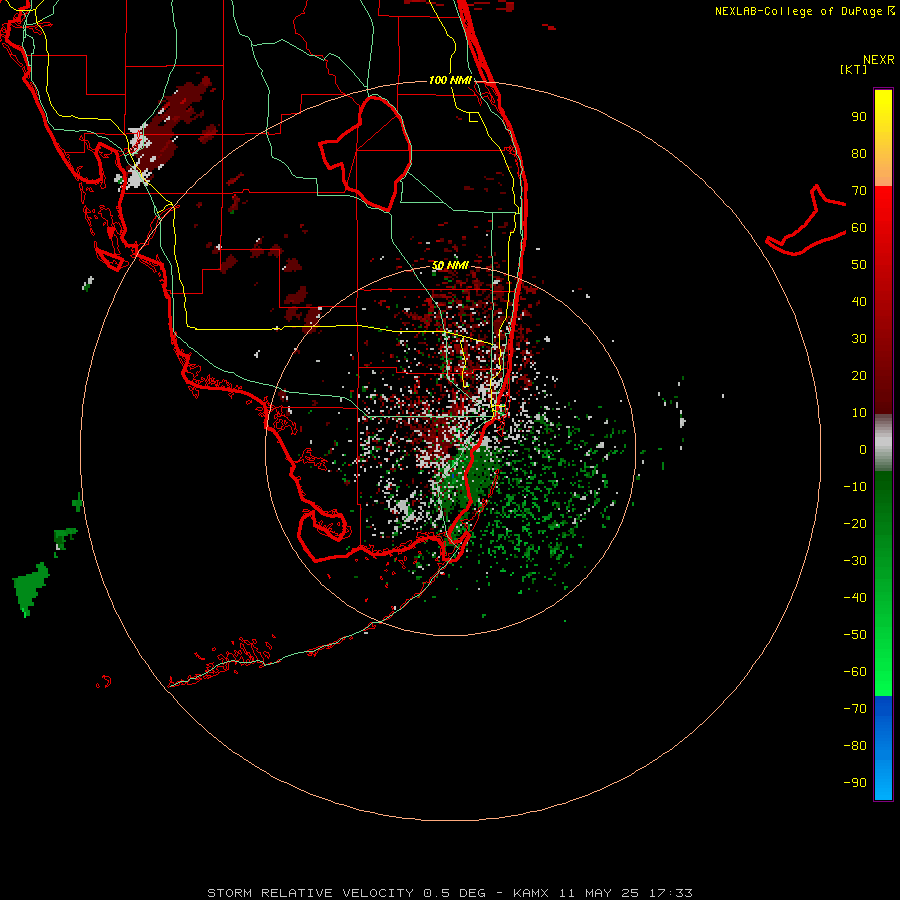Click the NEXLAB-College of DuPage title text
The height and width of the screenshot is (900, 900).
tap(798, 11)
